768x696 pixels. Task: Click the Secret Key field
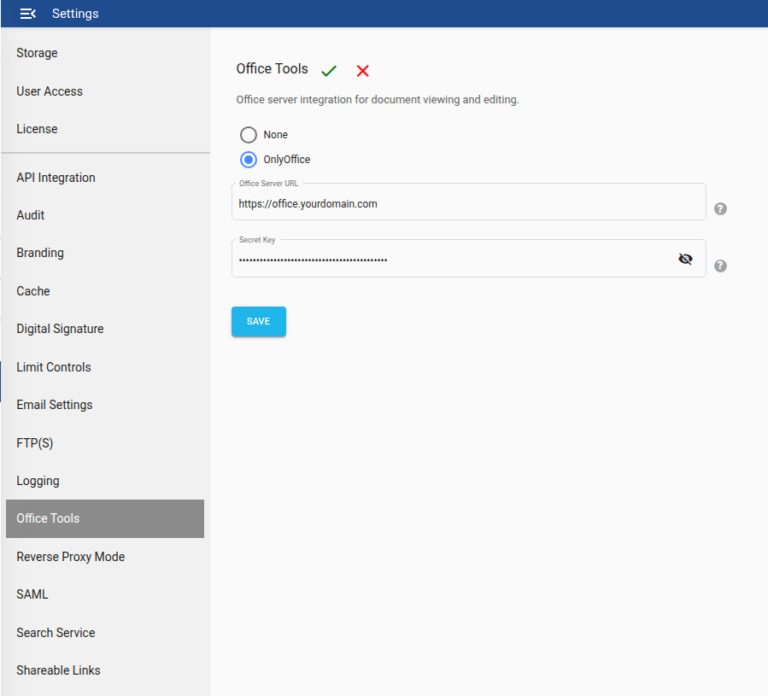click(x=469, y=258)
